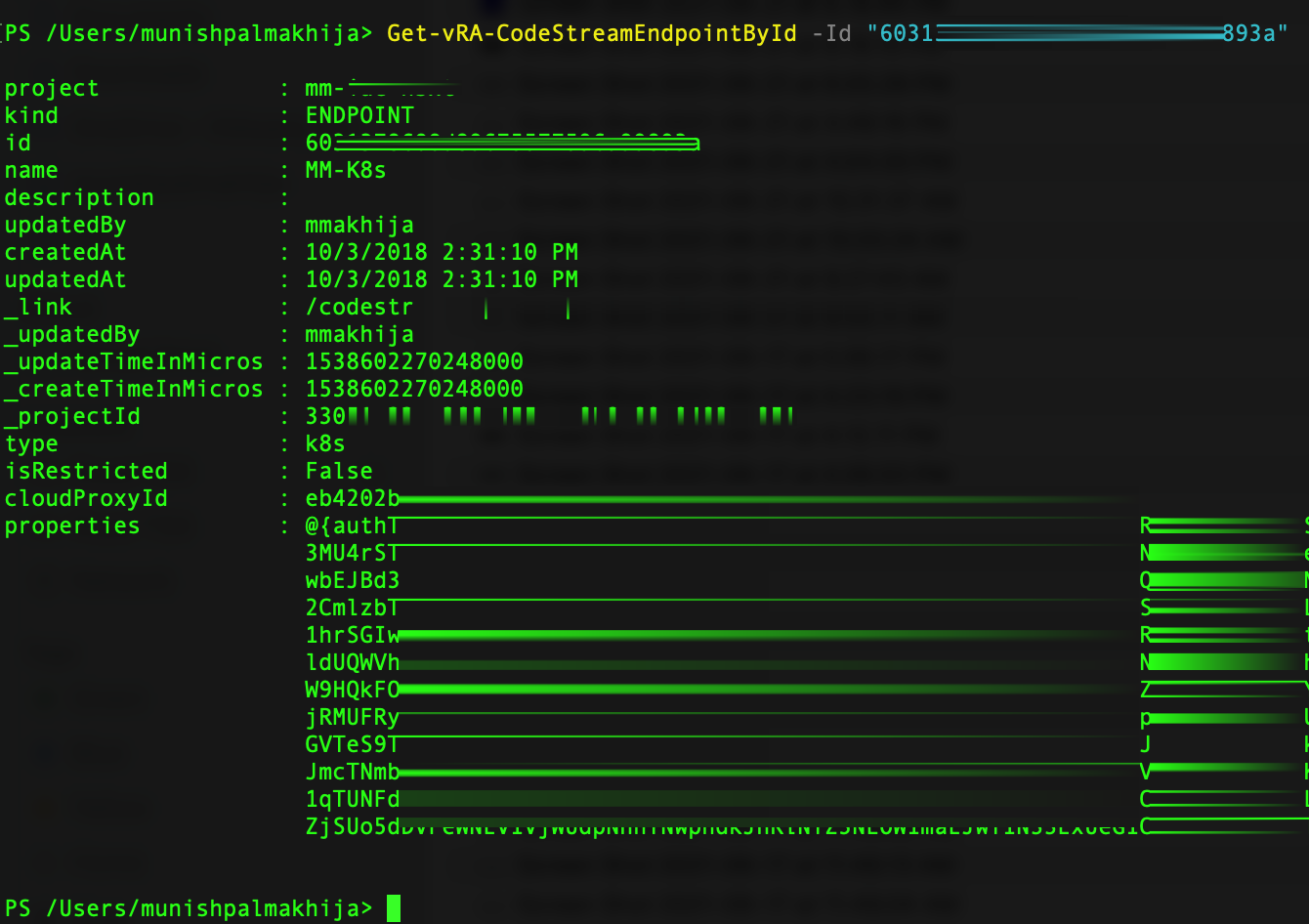1309x924 pixels.
Task: Click the top PS /Users/munishpalmakhija prompt
Action: click(189, 33)
